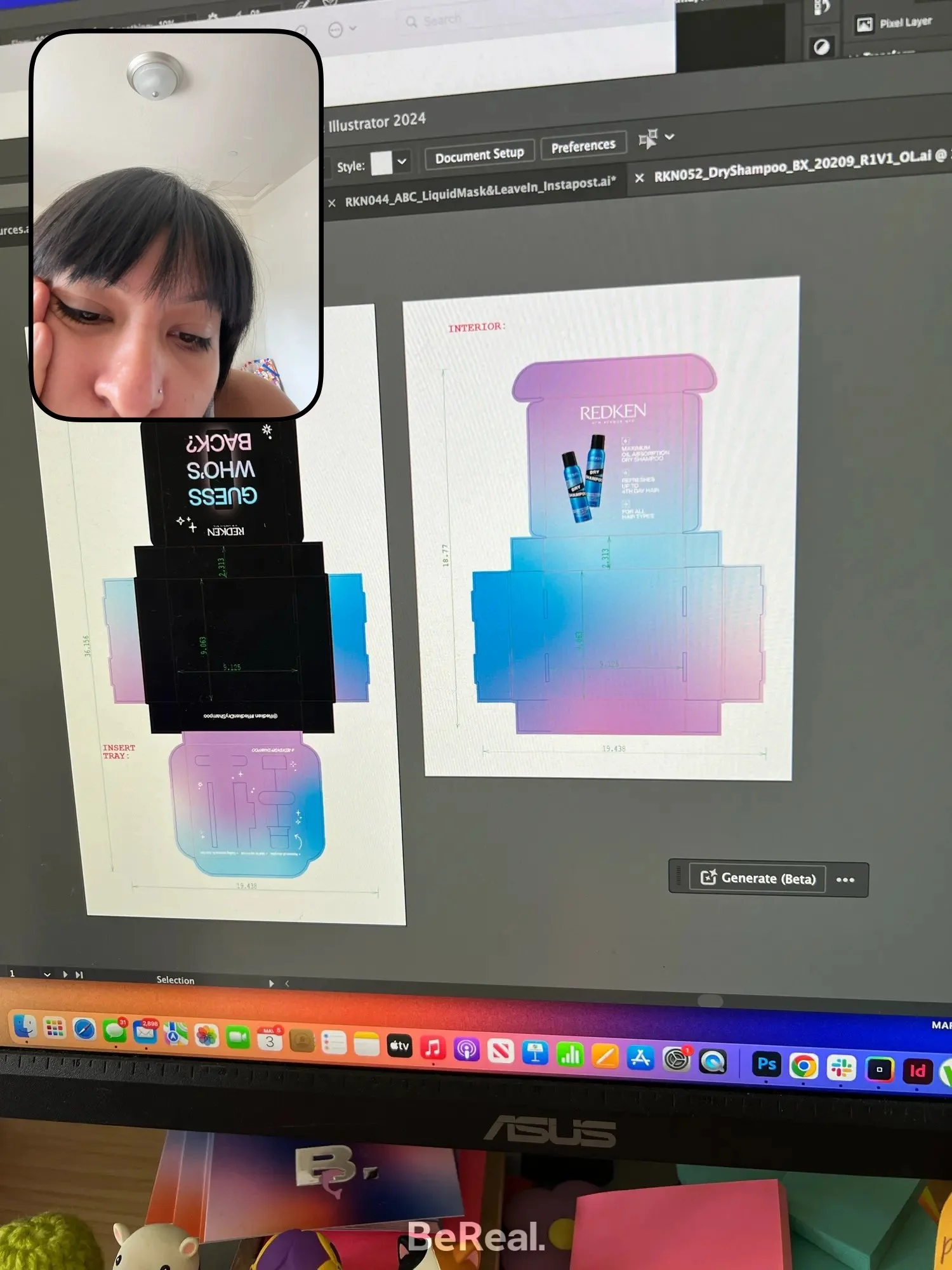Go to the next artboard arrow
Viewport: 952px width, 1270px height.
(x=65, y=974)
